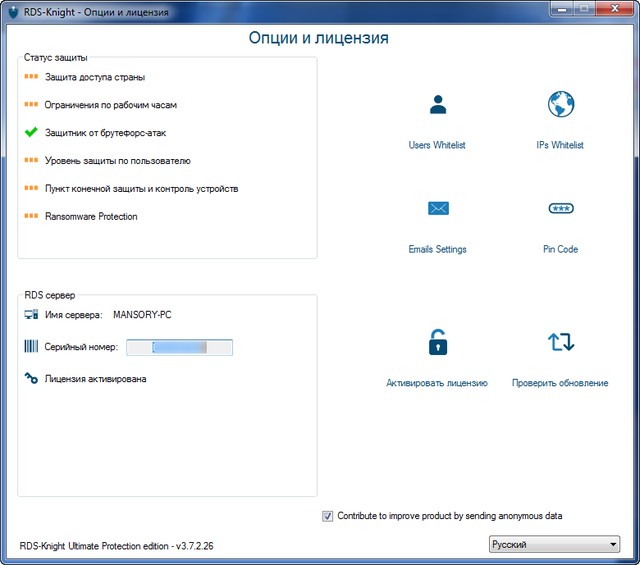Select Пункт конечной защиты и контроль устройств text
The image size is (640, 565).
point(141,189)
